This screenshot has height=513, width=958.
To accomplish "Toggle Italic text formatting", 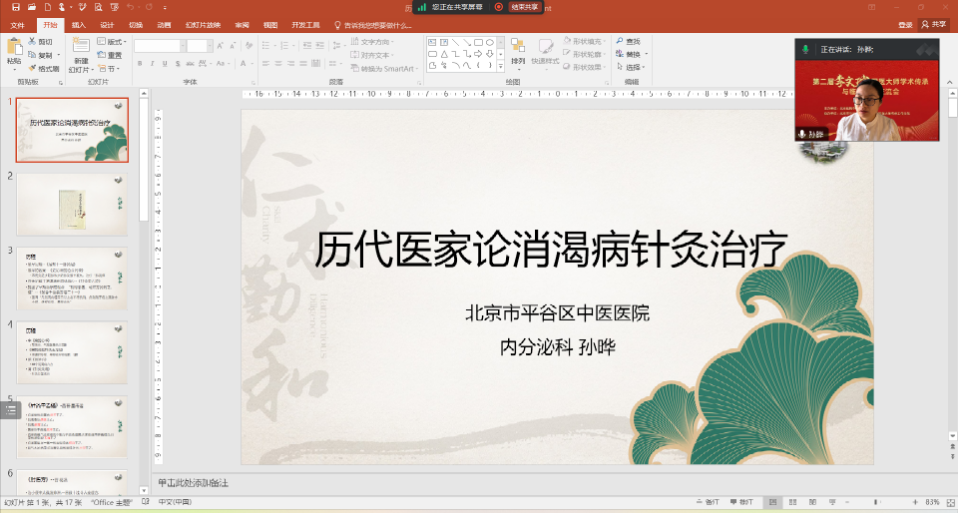I will [x=153, y=64].
